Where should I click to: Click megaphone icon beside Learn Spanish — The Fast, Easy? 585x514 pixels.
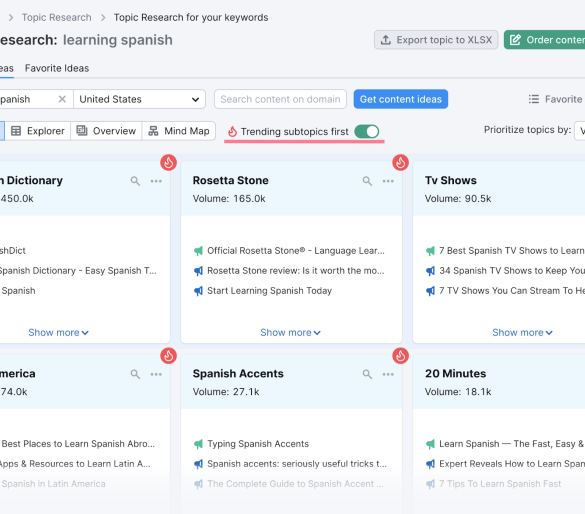point(431,444)
